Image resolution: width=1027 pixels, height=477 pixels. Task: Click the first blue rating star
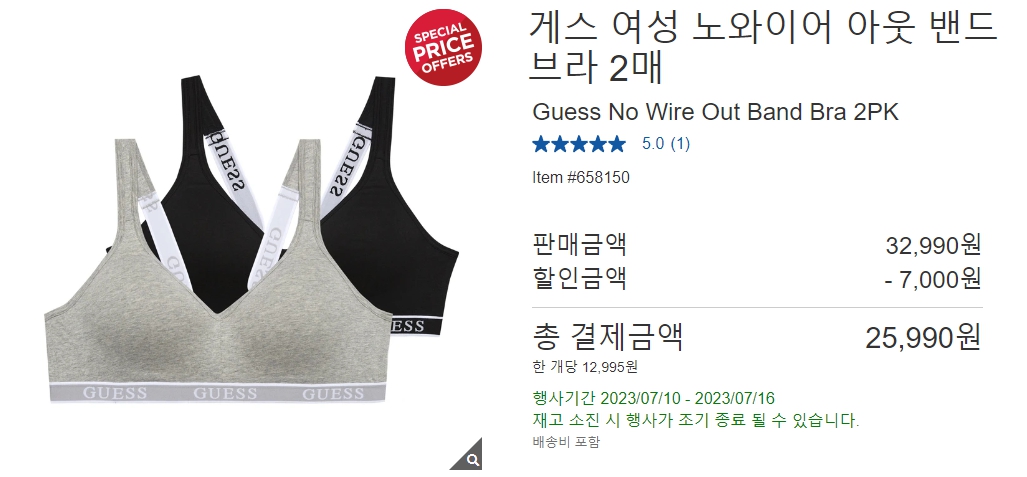541,144
